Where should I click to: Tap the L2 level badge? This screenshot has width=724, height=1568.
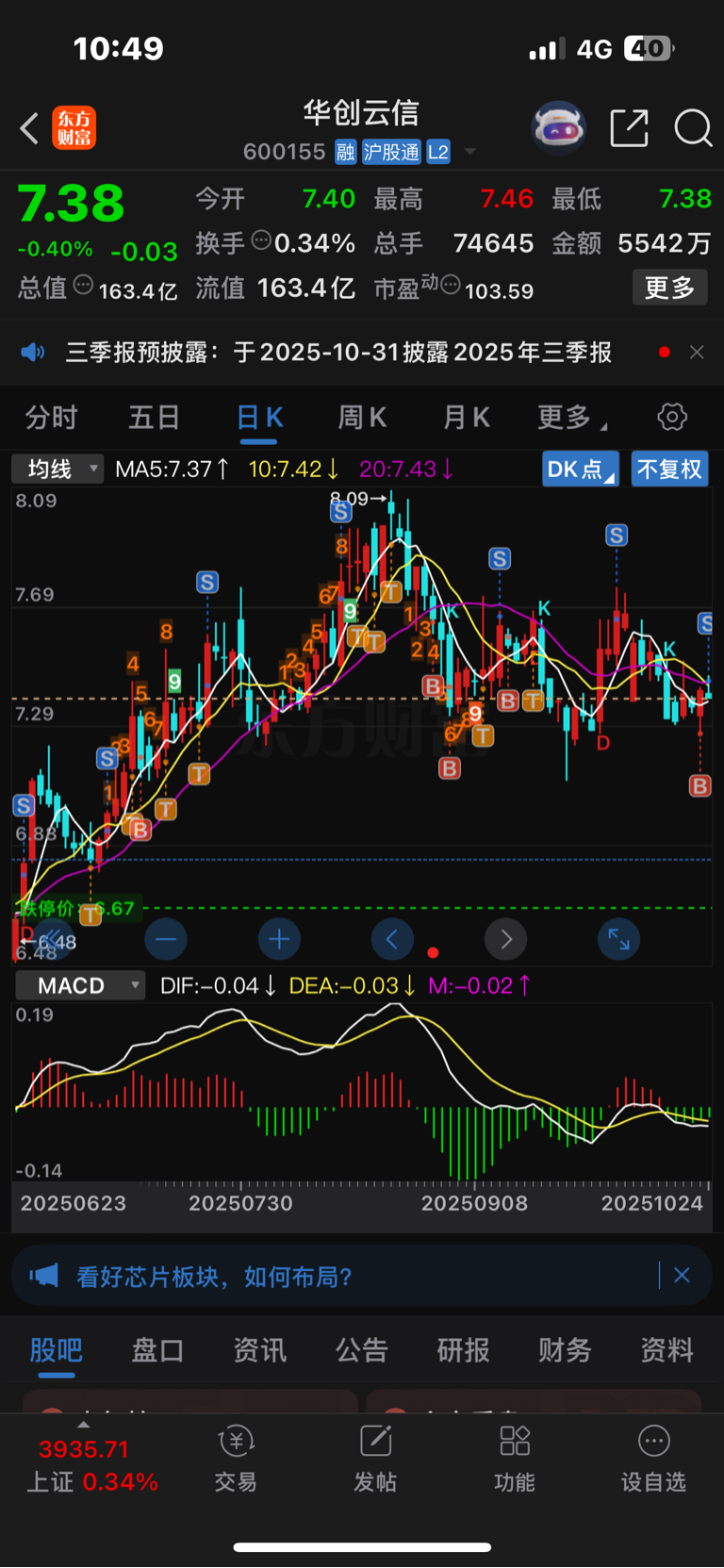tap(438, 152)
